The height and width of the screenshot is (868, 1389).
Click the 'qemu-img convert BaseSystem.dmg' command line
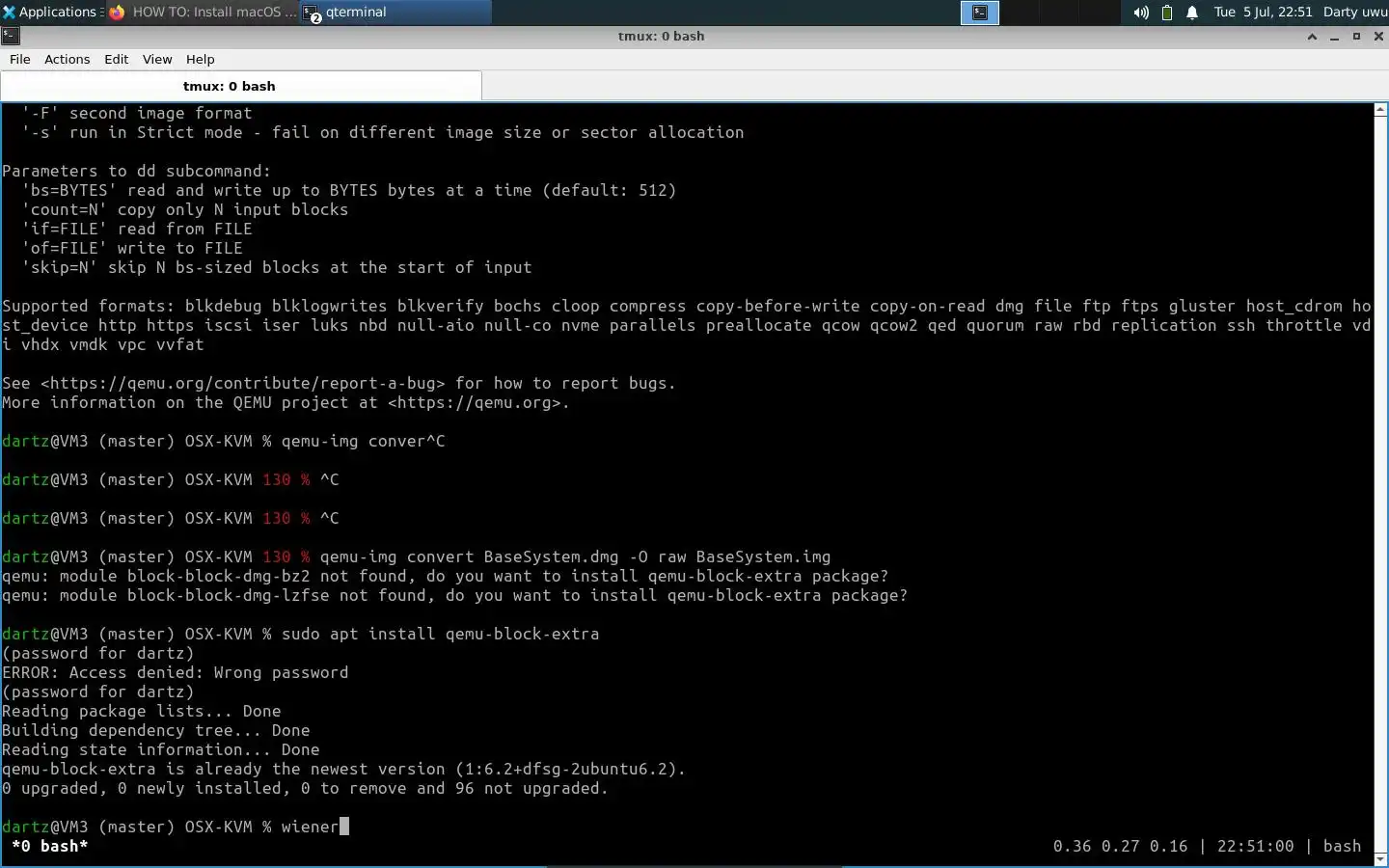[x=575, y=556]
